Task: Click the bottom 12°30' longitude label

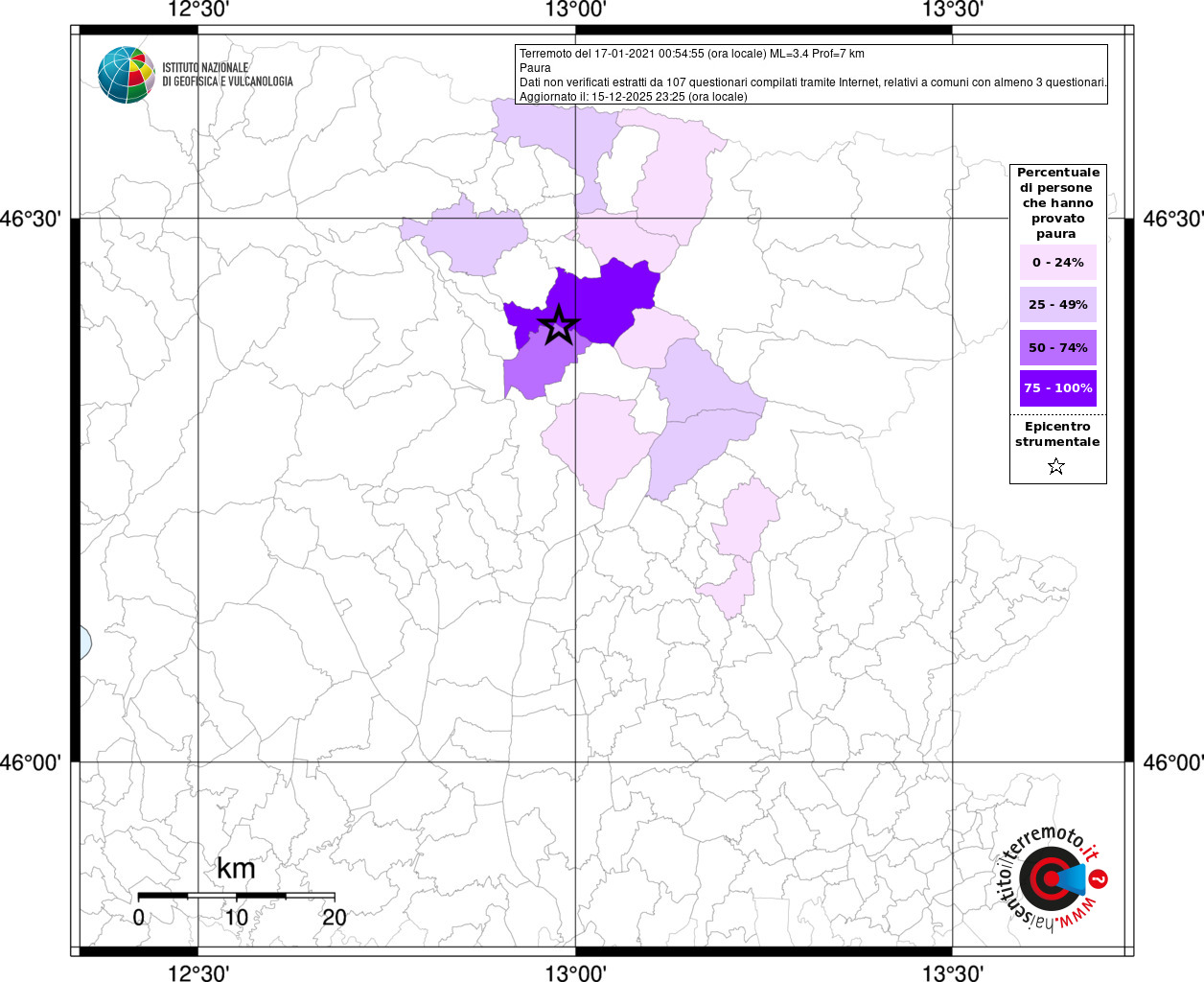Action: pos(198,972)
